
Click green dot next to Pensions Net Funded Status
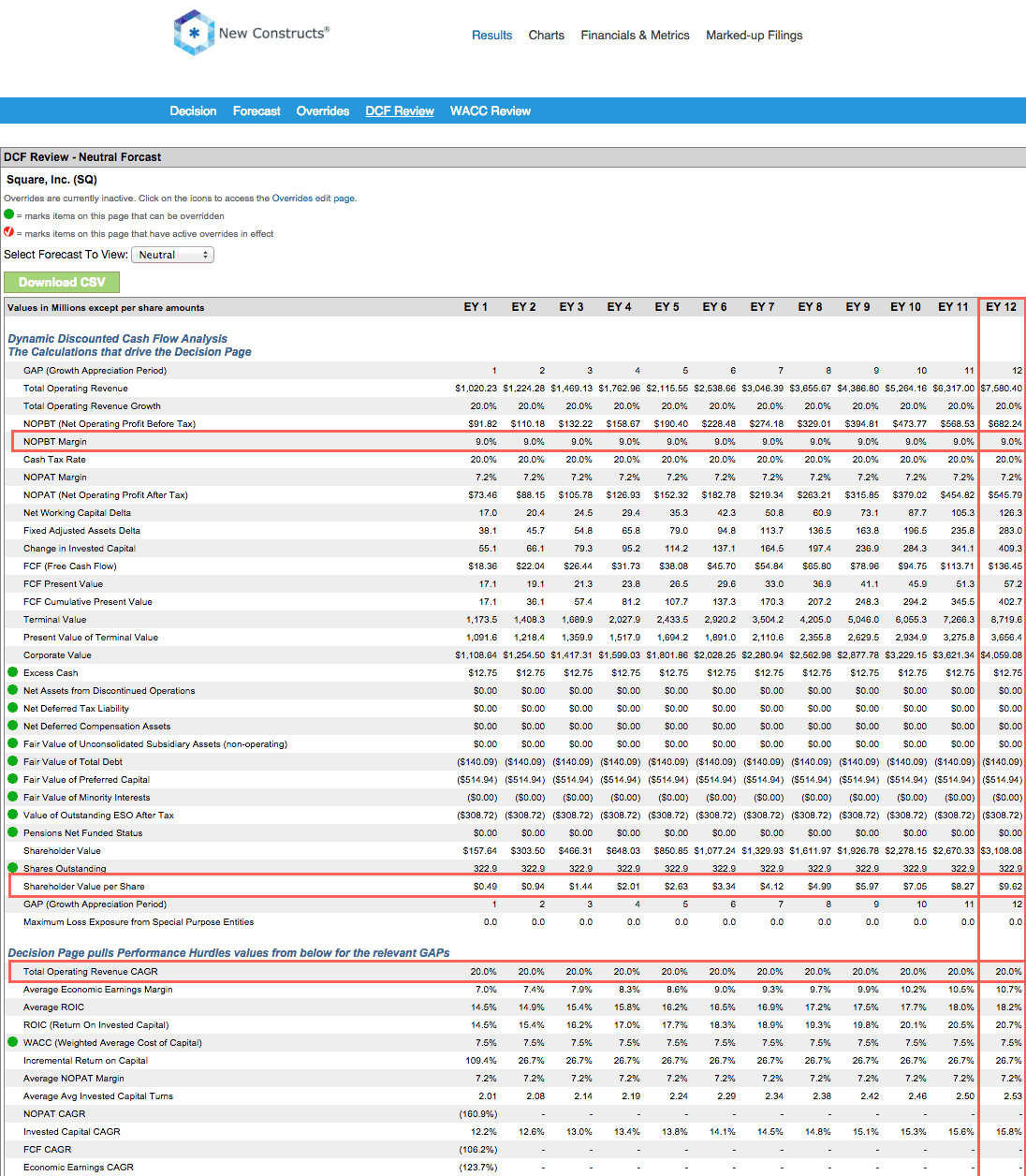pyautogui.click(x=13, y=832)
